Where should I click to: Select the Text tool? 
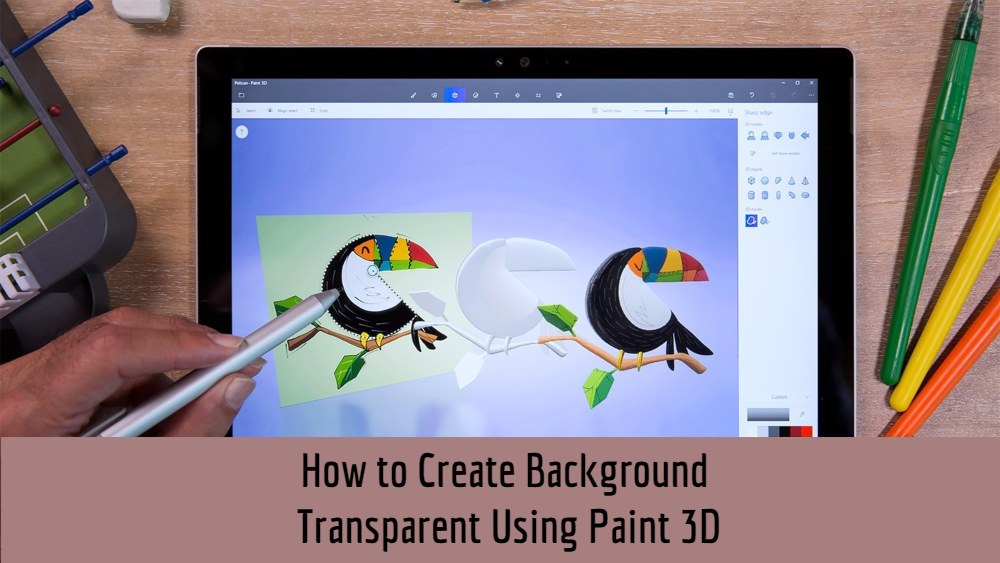496,95
